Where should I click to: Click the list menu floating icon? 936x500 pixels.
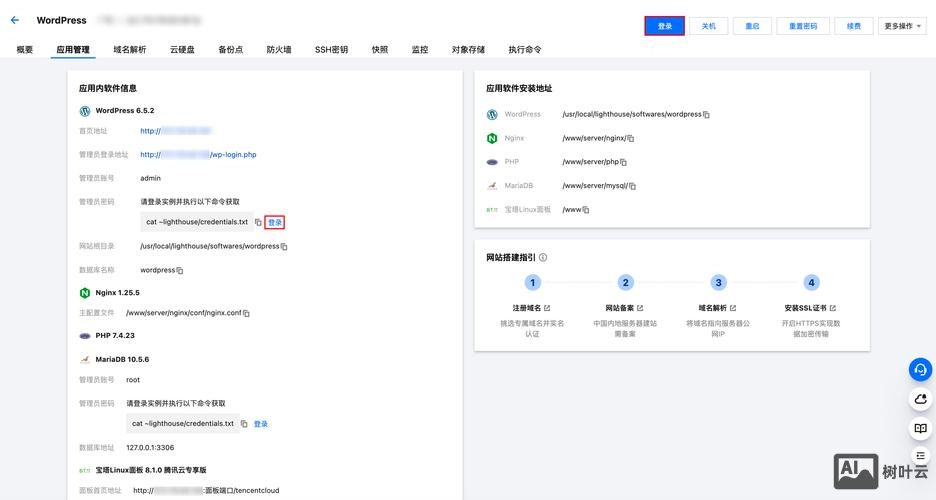(920, 456)
